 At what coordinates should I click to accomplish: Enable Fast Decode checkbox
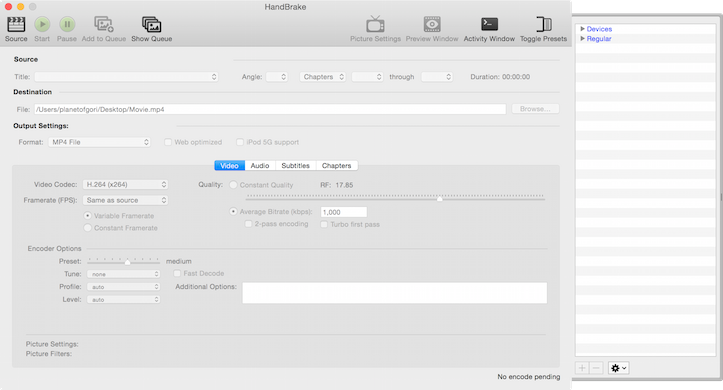pyautogui.click(x=177, y=273)
